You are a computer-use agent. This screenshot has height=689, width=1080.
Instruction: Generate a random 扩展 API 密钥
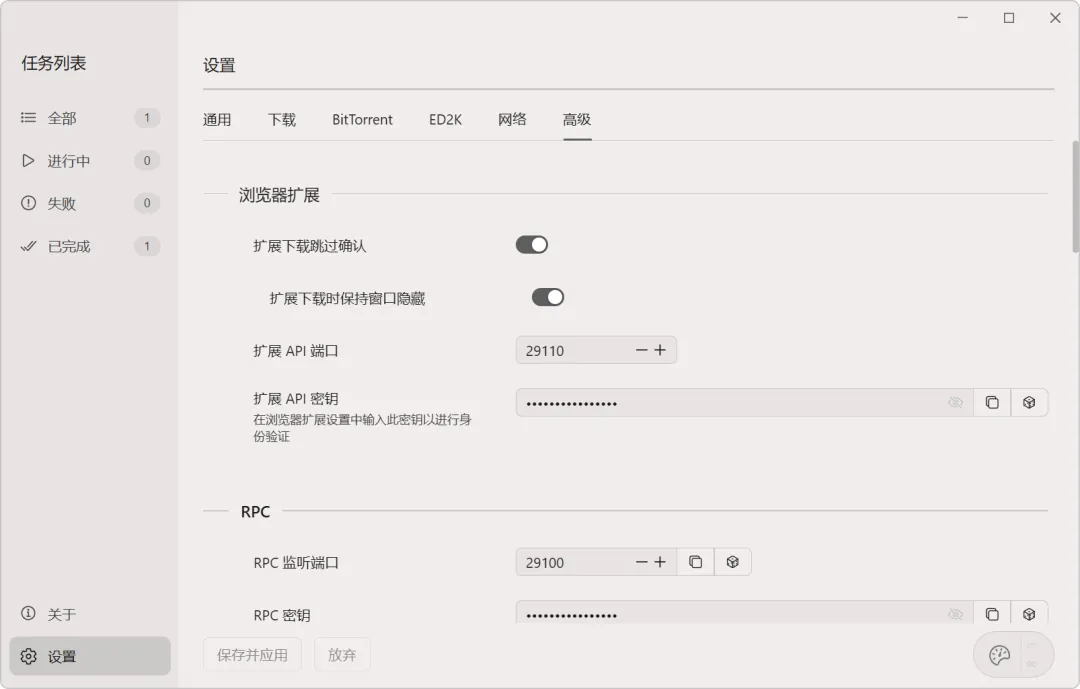click(x=1029, y=402)
